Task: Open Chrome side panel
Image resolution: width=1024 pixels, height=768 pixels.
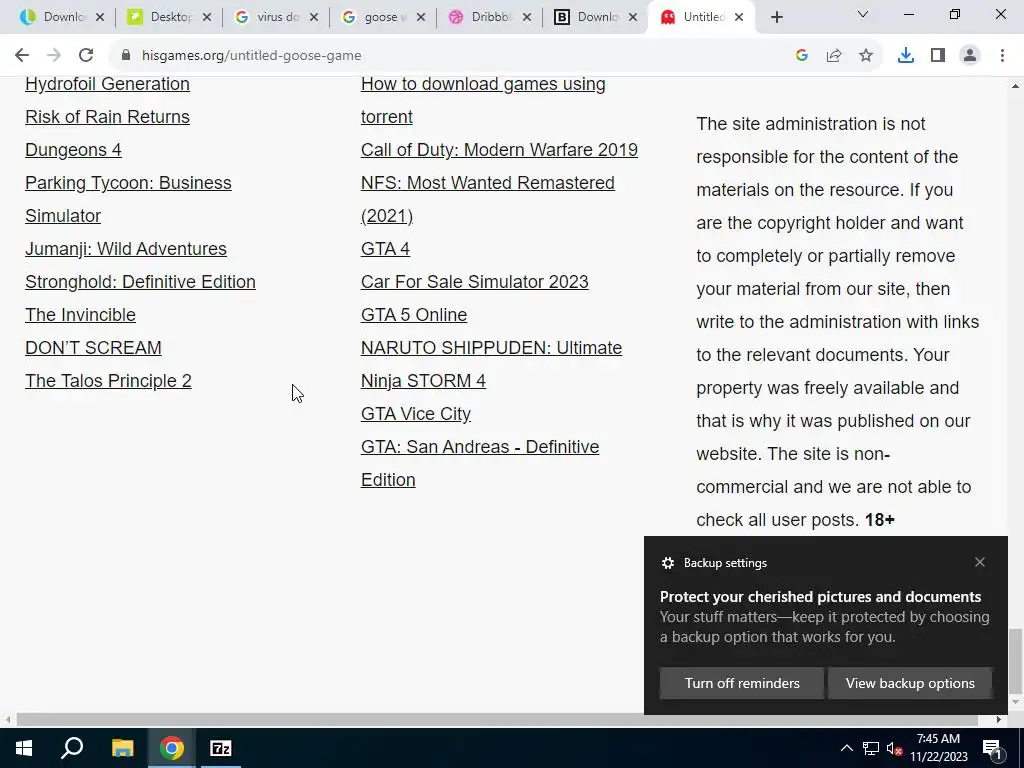Action: [x=938, y=56]
